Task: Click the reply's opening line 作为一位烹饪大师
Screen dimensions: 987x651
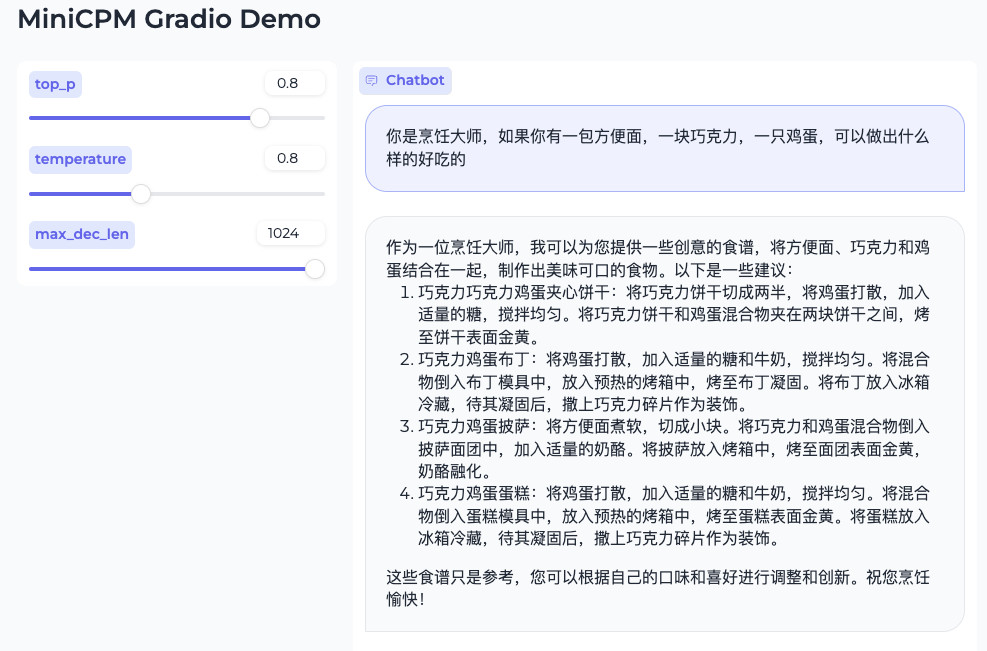Action: pyautogui.click(x=658, y=259)
